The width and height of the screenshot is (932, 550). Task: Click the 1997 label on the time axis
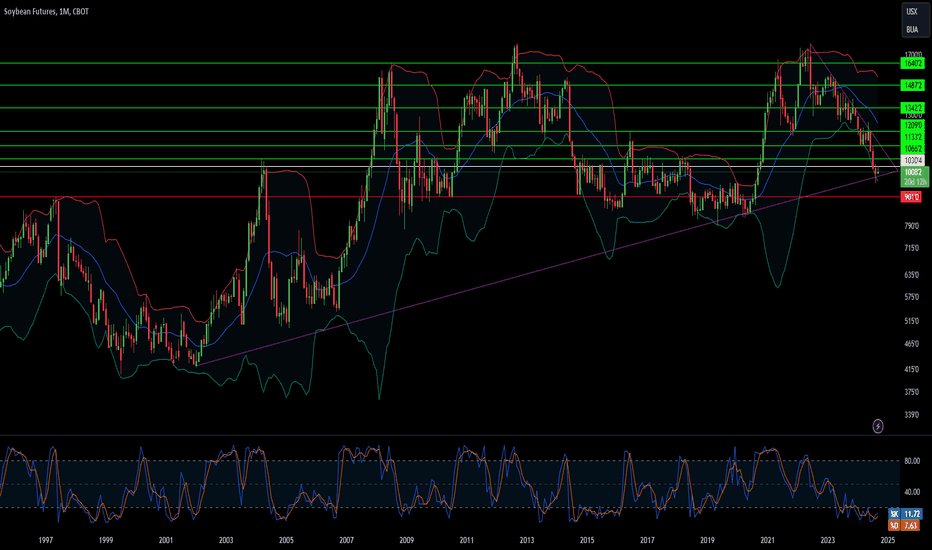tap(46, 540)
